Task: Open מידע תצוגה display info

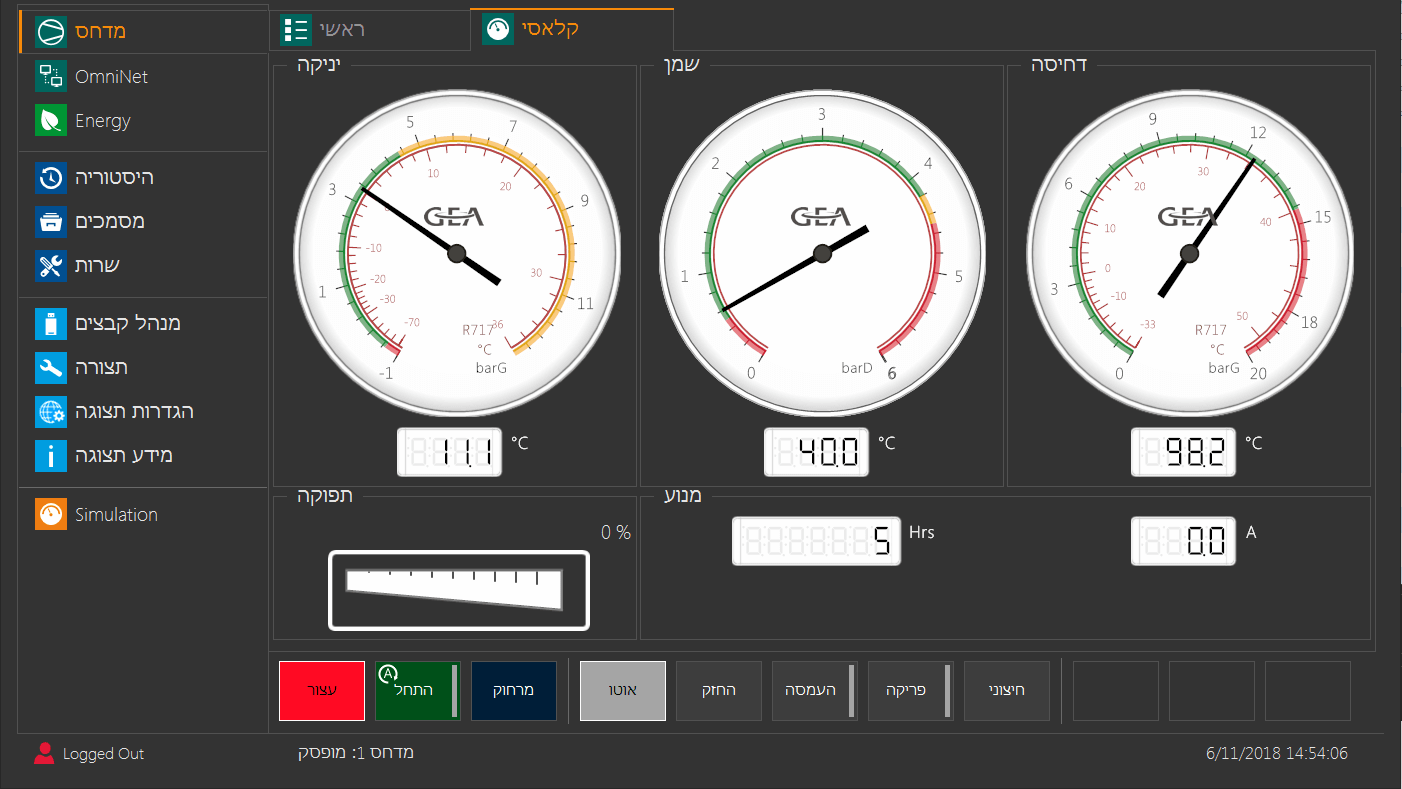Action: 143,455
